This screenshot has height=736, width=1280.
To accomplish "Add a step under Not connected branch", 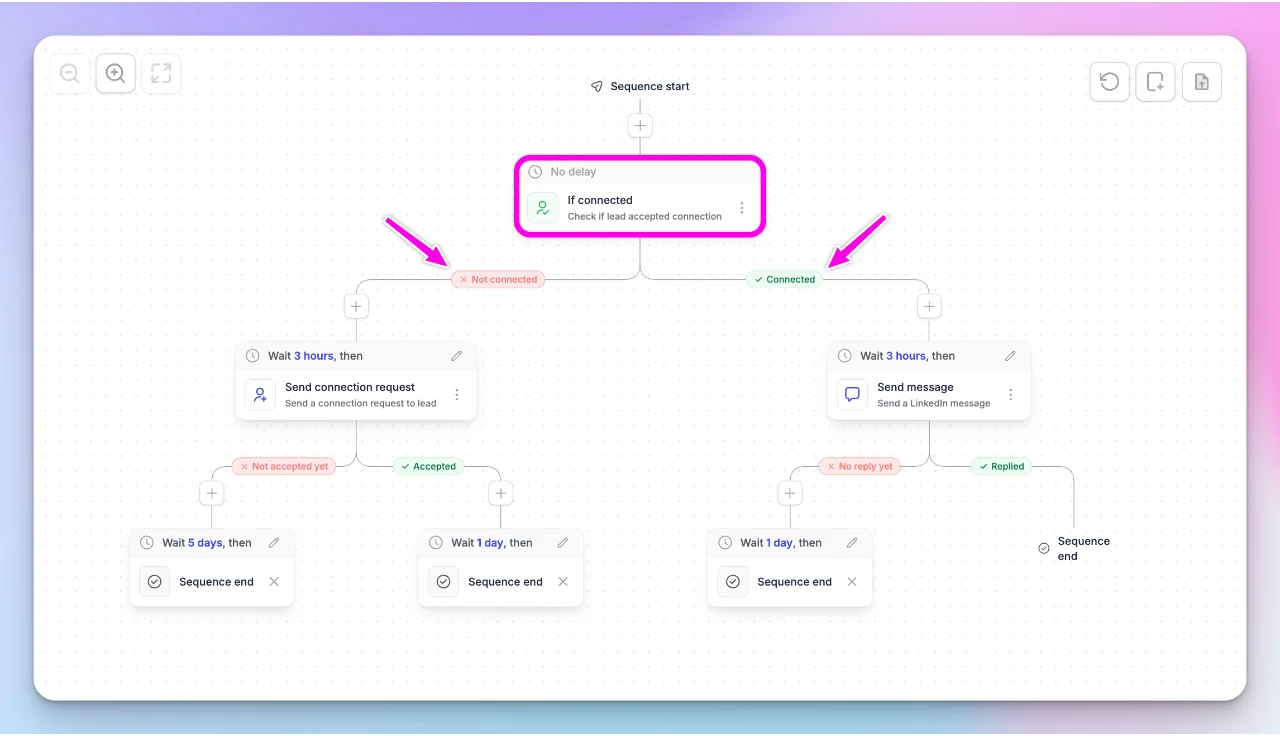I will (x=356, y=306).
